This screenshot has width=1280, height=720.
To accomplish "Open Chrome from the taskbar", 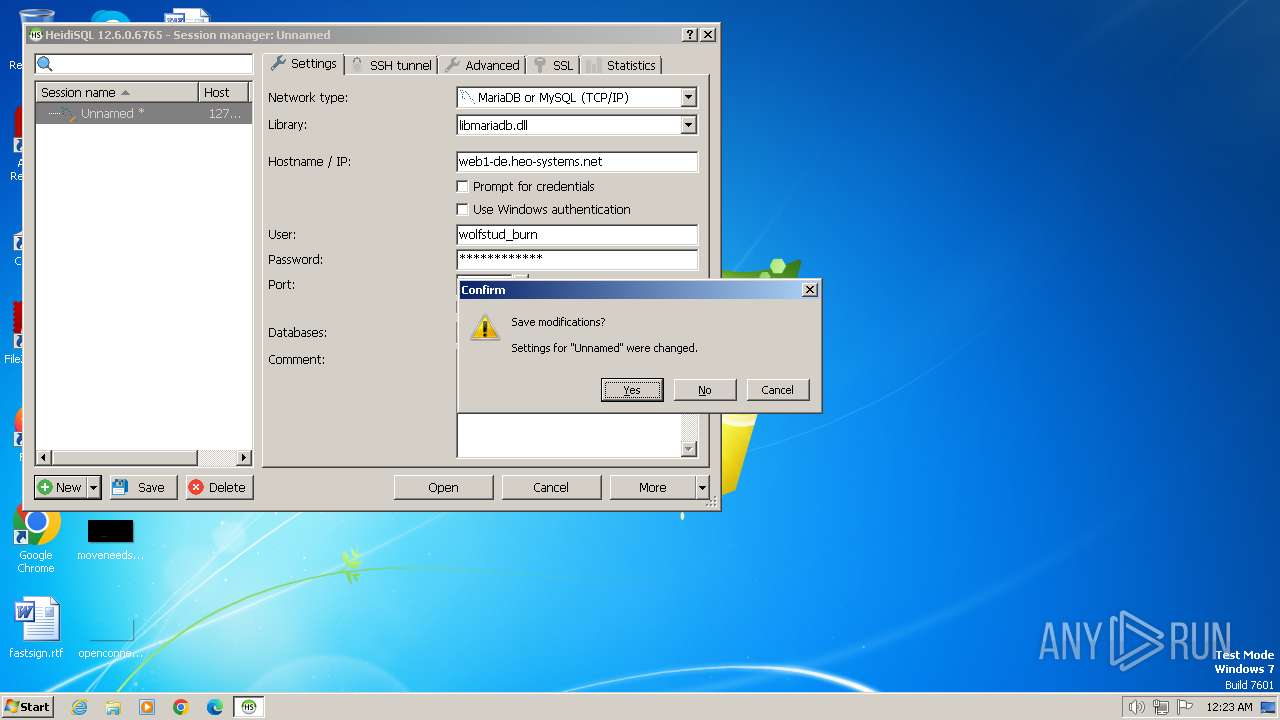I will pyautogui.click(x=181, y=707).
